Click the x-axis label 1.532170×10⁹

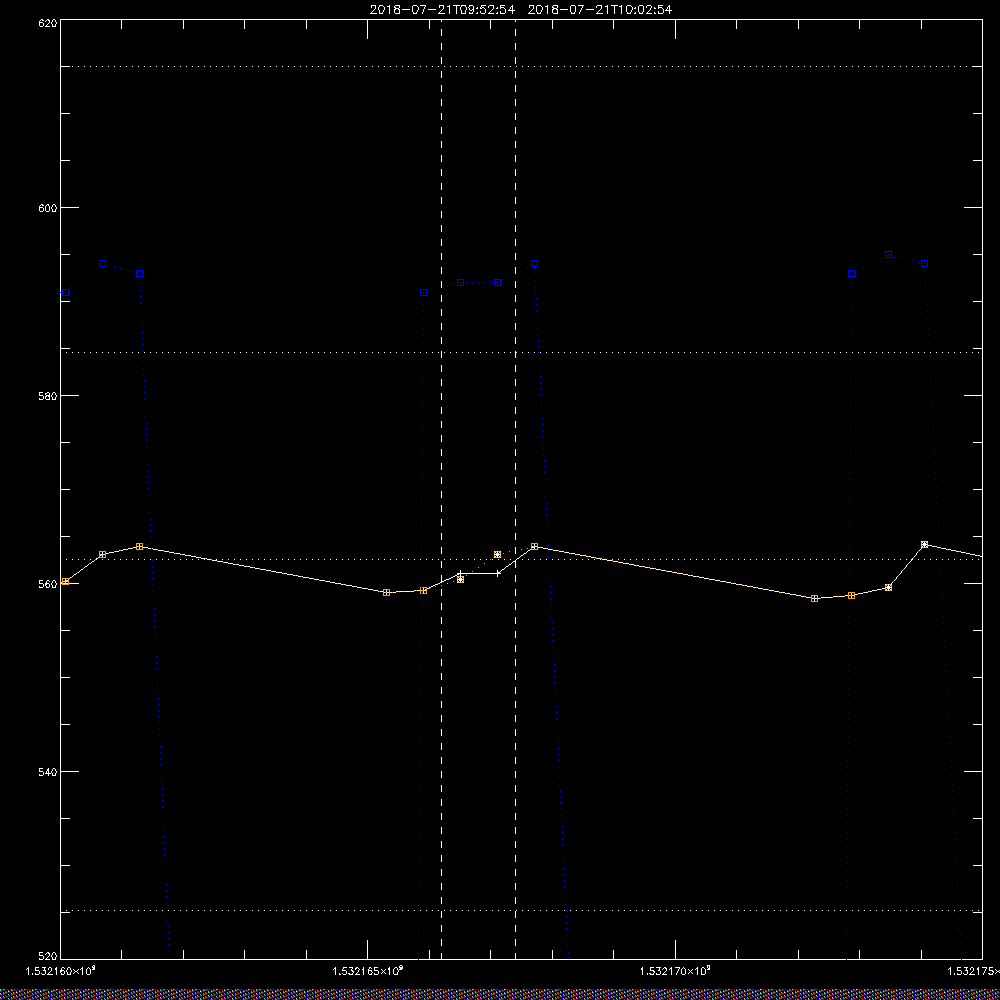[675, 971]
